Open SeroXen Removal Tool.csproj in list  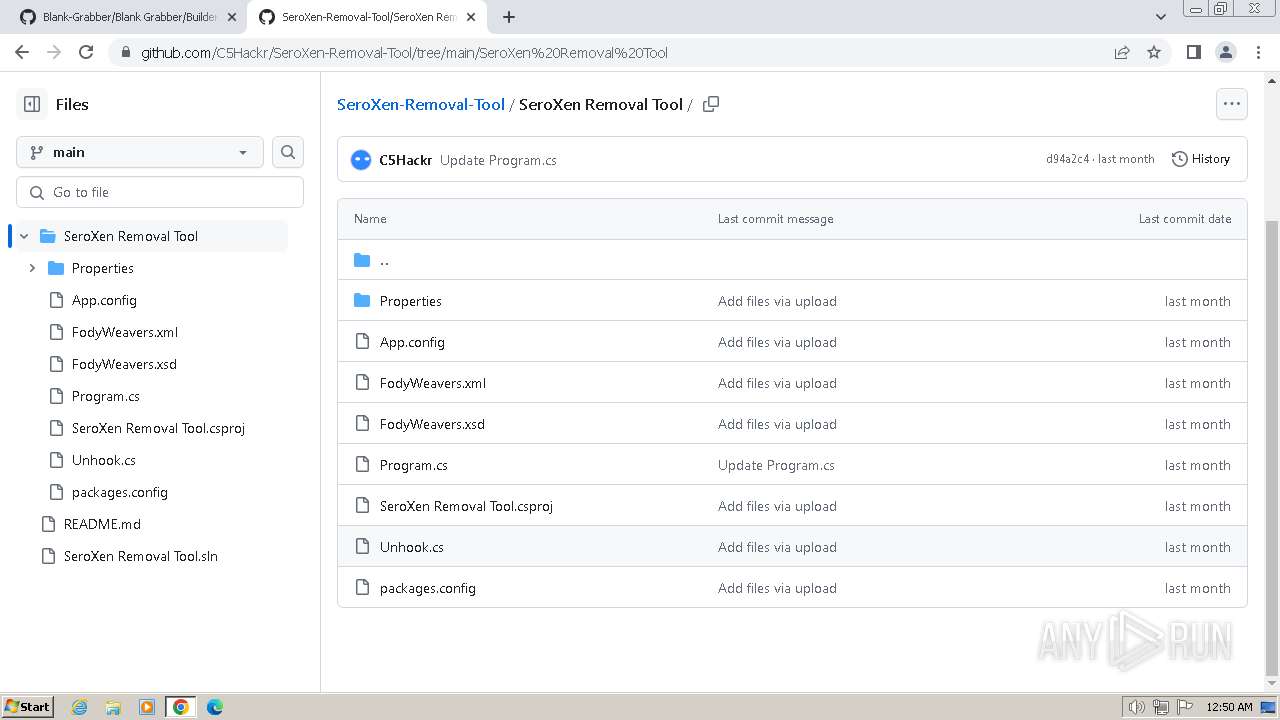(466, 506)
